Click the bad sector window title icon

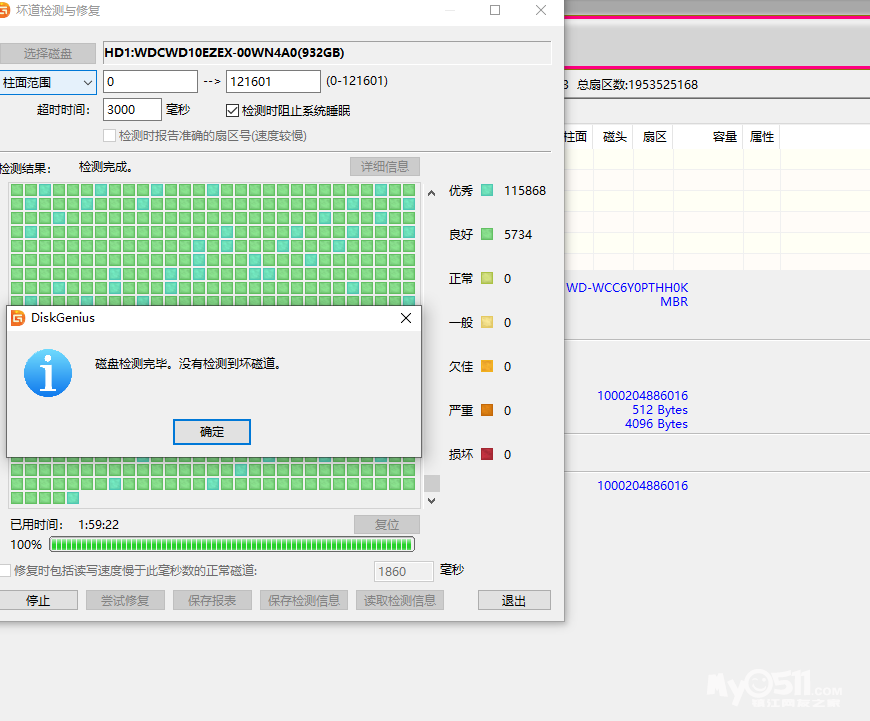tap(7, 10)
